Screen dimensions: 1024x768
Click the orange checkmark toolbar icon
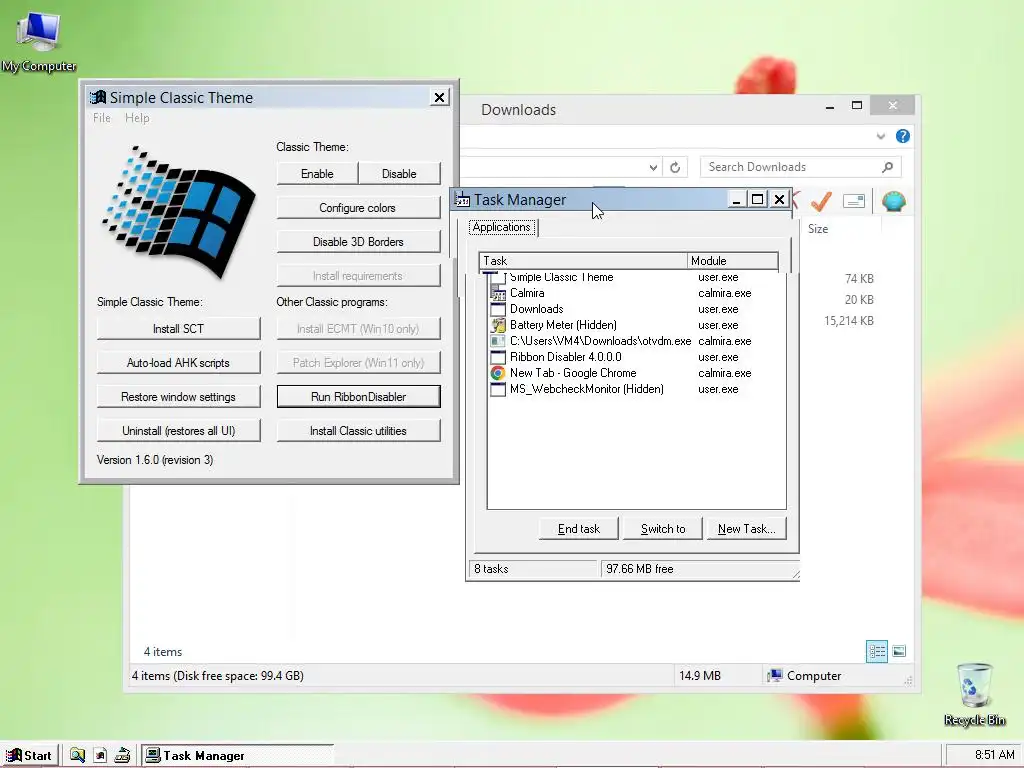coord(821,201)
